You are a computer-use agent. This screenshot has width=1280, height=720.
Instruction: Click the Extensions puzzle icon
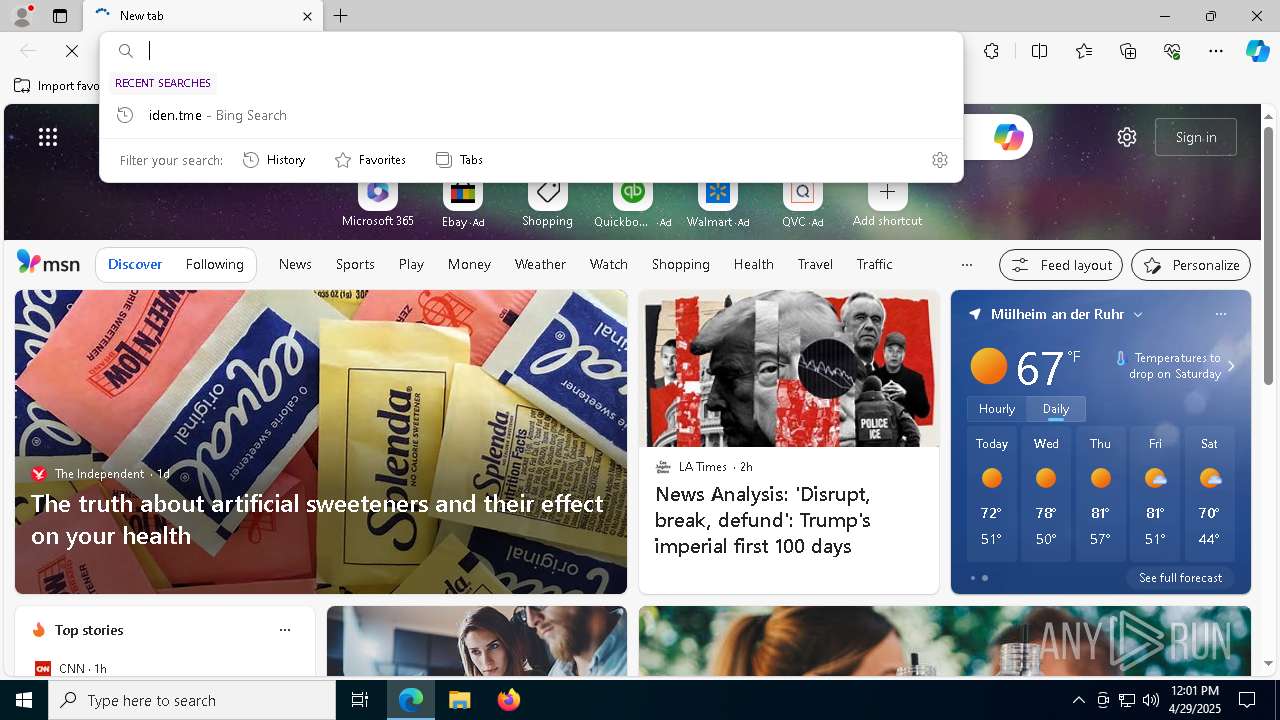coord(991,51)
